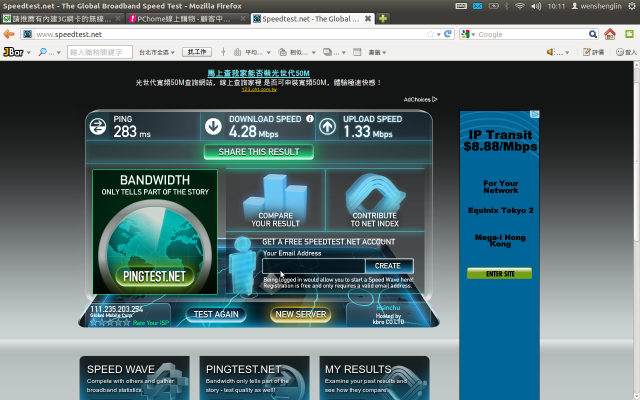Open the Pingtest.net bandwidth banner
Image resolution: width=640 pixels, height=400 pixels.
pos(155,232)
